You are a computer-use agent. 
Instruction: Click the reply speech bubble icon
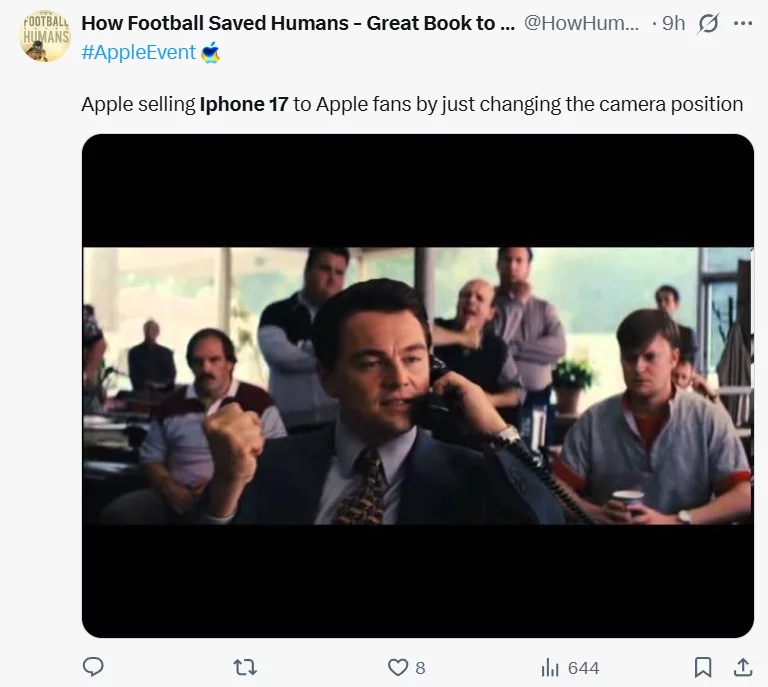coord(93,667)
